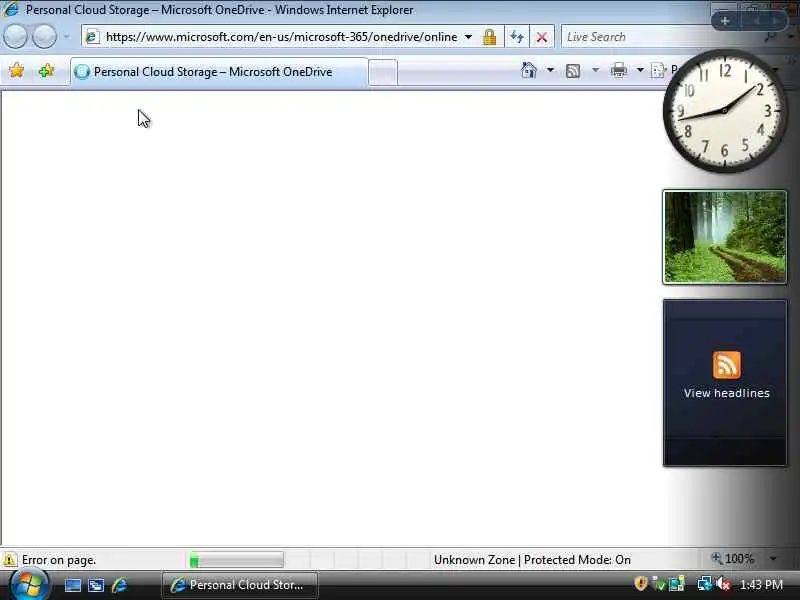Click the security shield tray icon
This screenshot has height=600, width=800.
641,583
